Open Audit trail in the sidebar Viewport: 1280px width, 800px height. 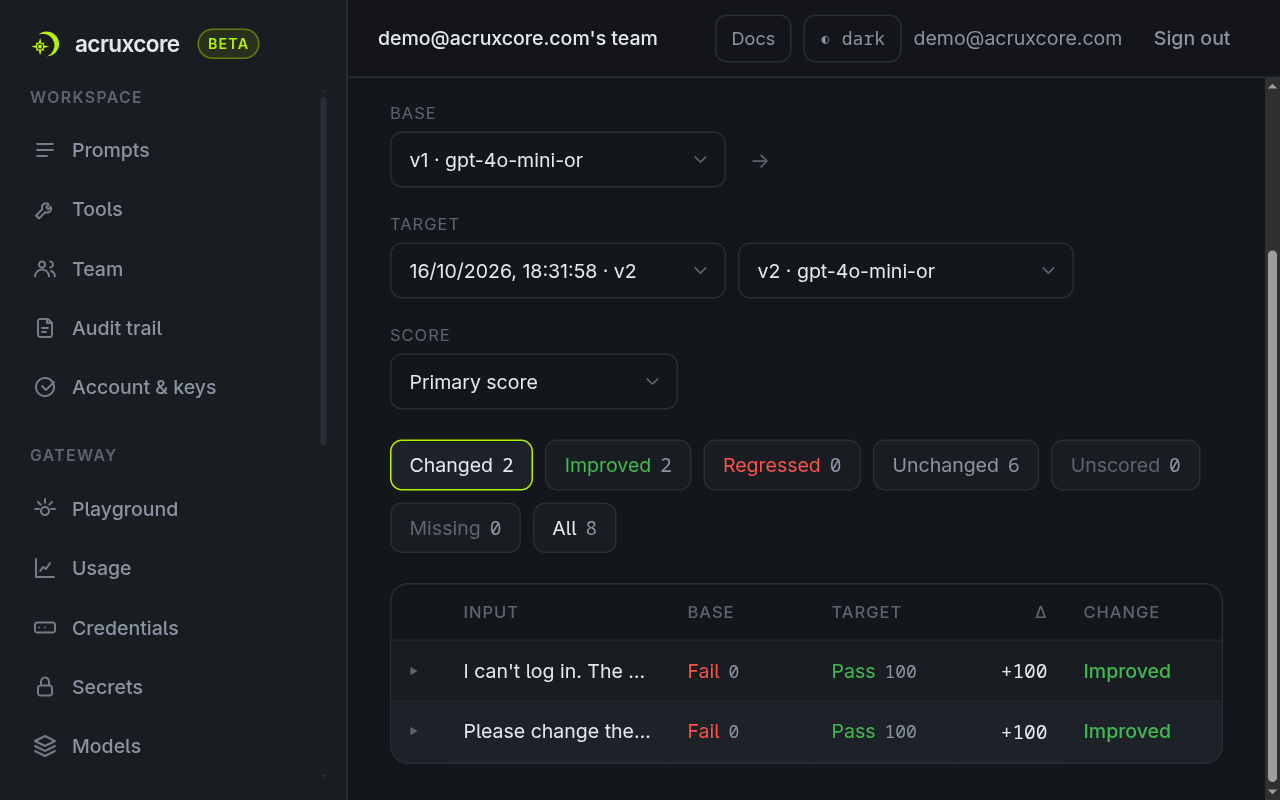(x=117, y=328)
